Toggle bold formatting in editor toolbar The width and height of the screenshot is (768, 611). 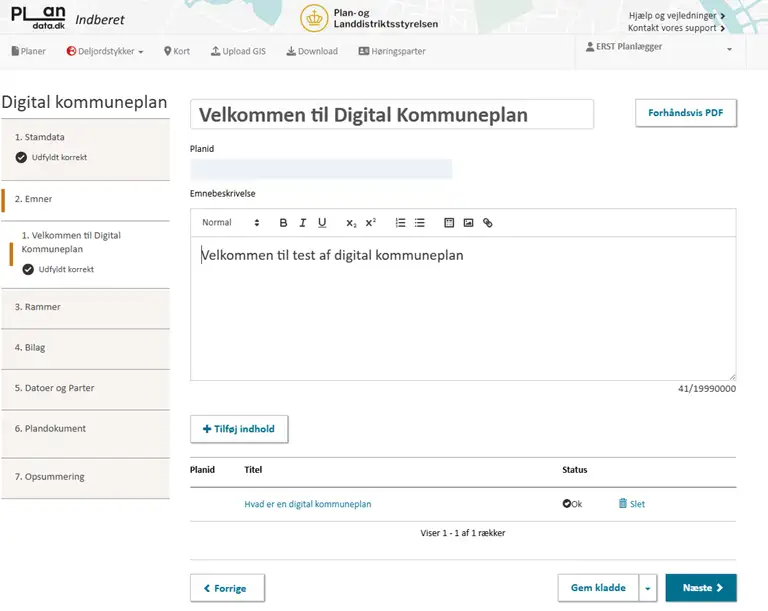pos(283,223)
